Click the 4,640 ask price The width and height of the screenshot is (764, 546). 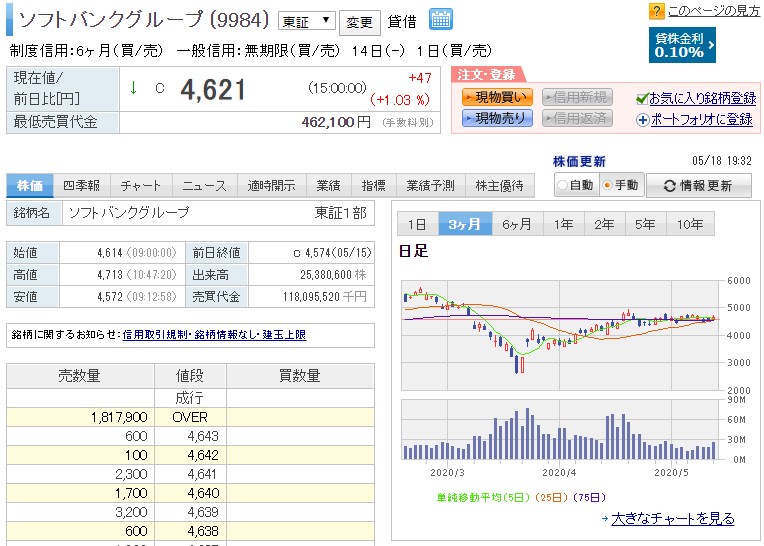(x=203, y=493)
